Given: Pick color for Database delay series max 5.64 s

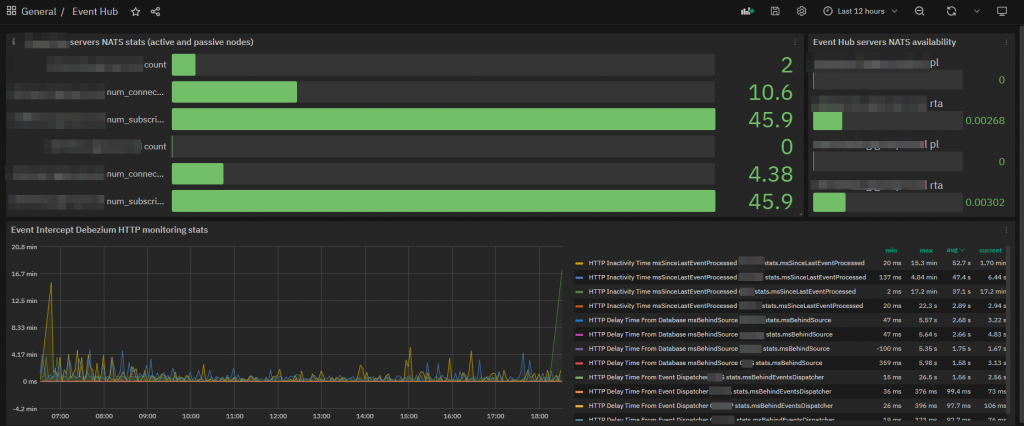Looking at the screenshot, I should (579, 335).
